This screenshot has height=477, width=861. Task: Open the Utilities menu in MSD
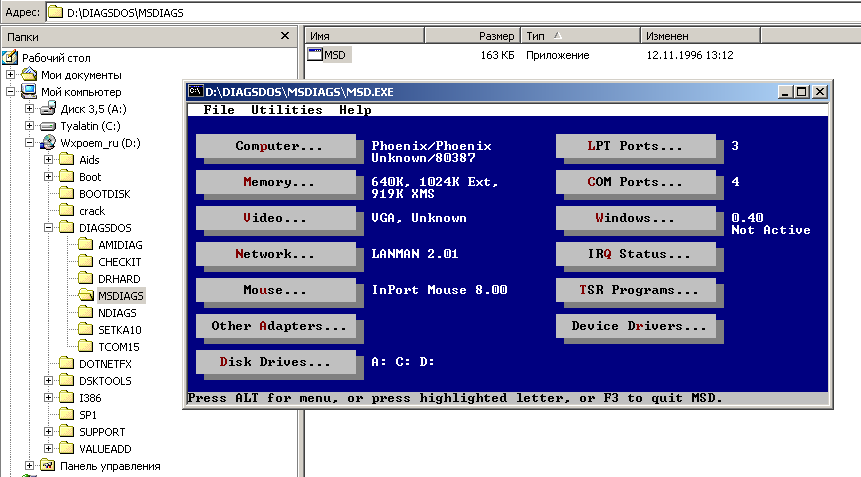(286, 110)
